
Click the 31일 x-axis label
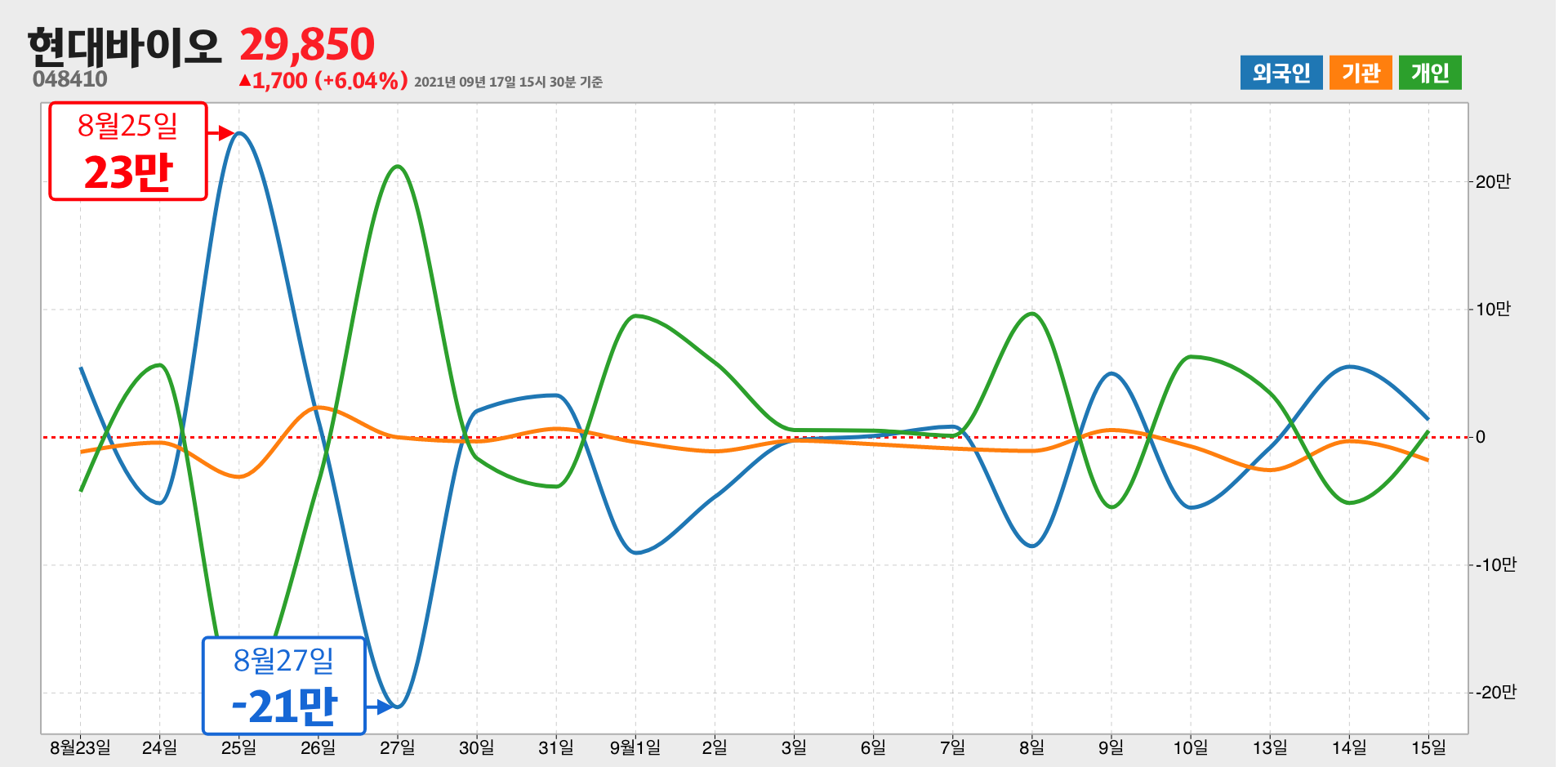coord(555,747)
